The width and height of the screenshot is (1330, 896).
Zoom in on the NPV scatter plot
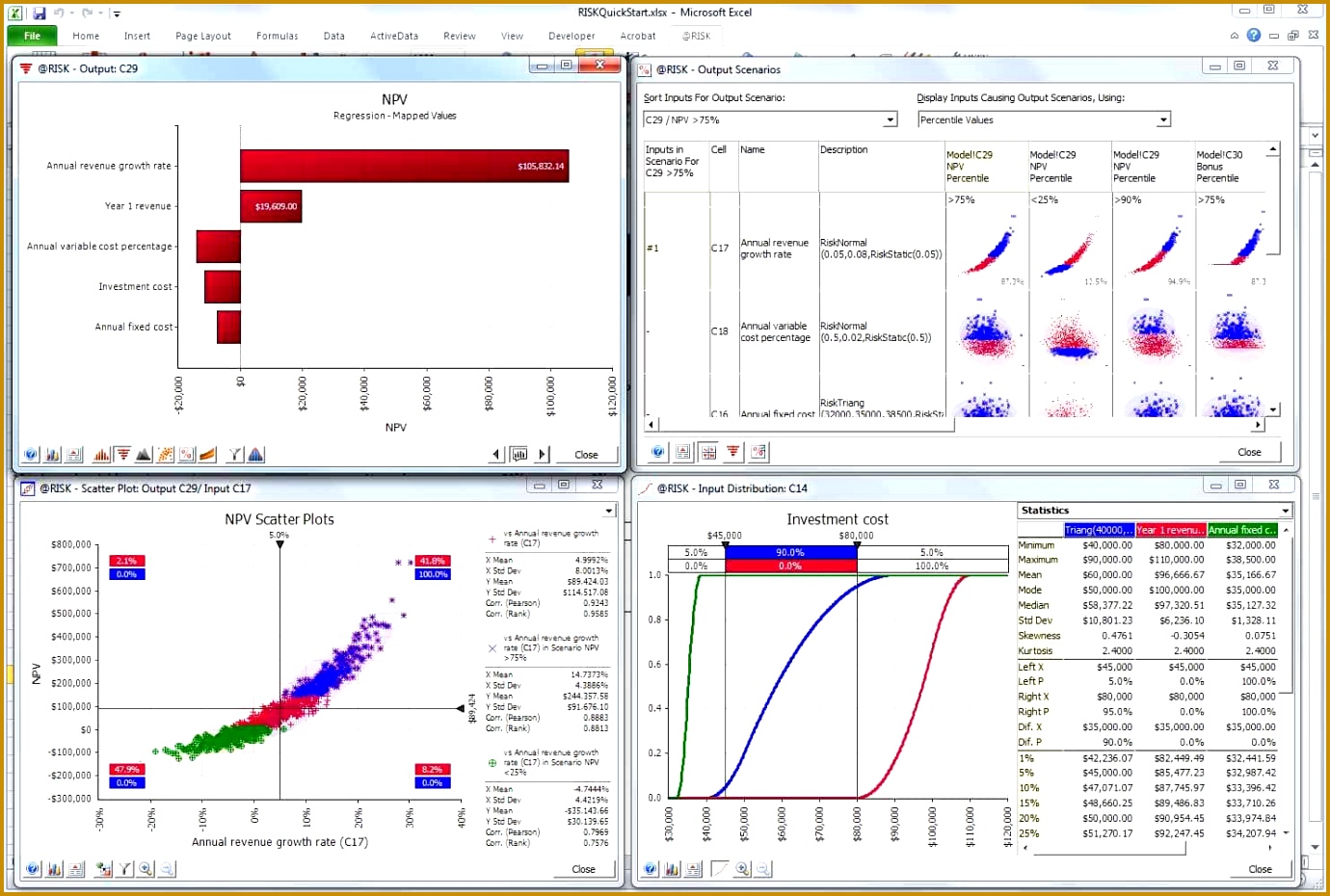pyautogui.click(x=146, y=869)
